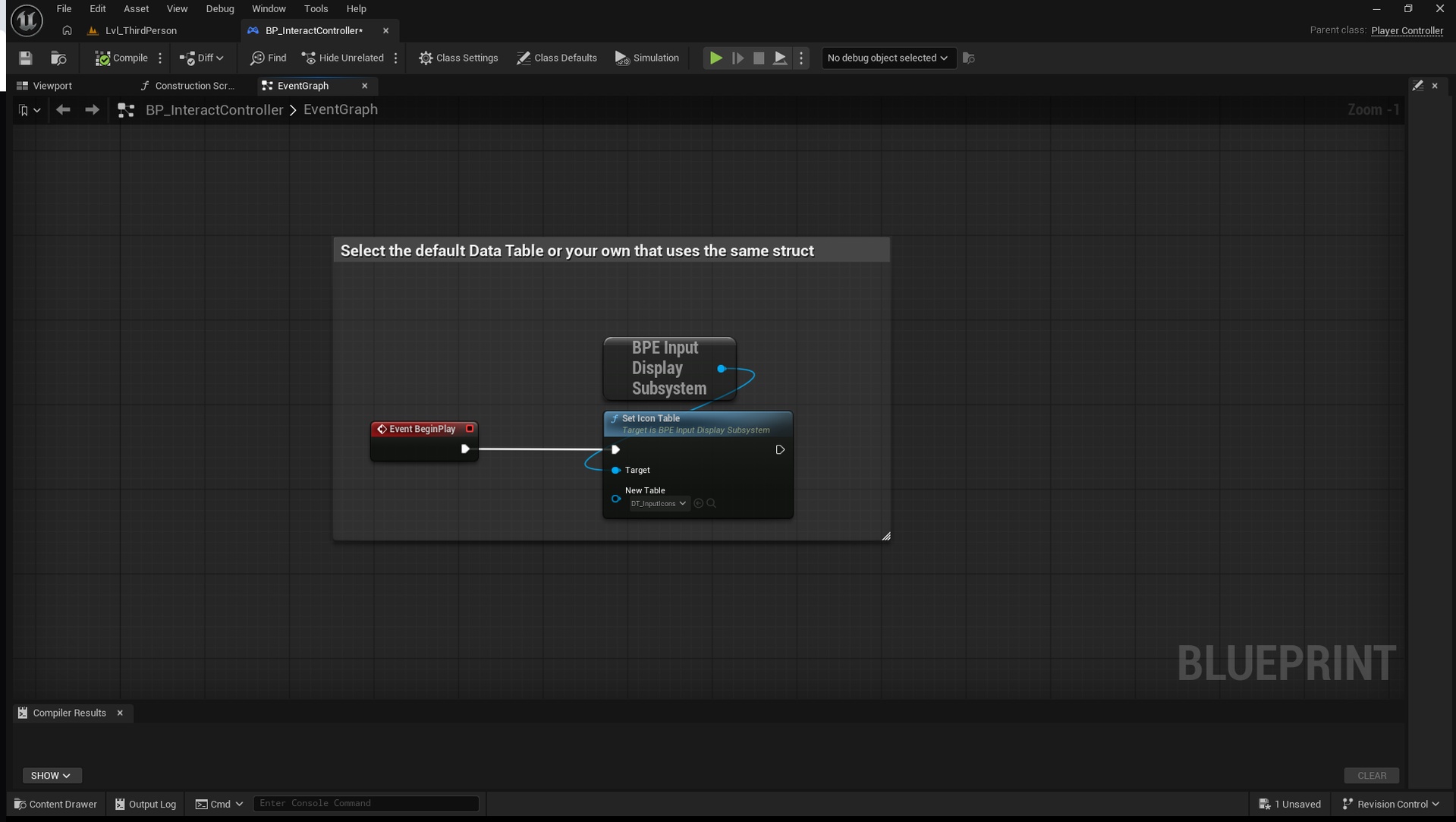Start Simulation mode
The image size is (1456, 822).
pos(647,58)
